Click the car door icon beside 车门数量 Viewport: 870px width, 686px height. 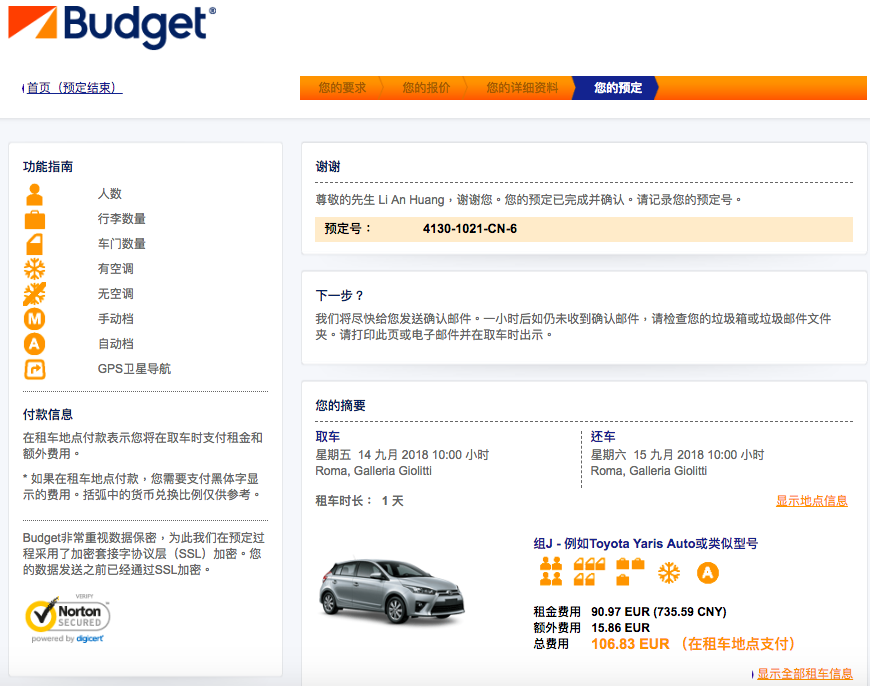coord(35,244)
